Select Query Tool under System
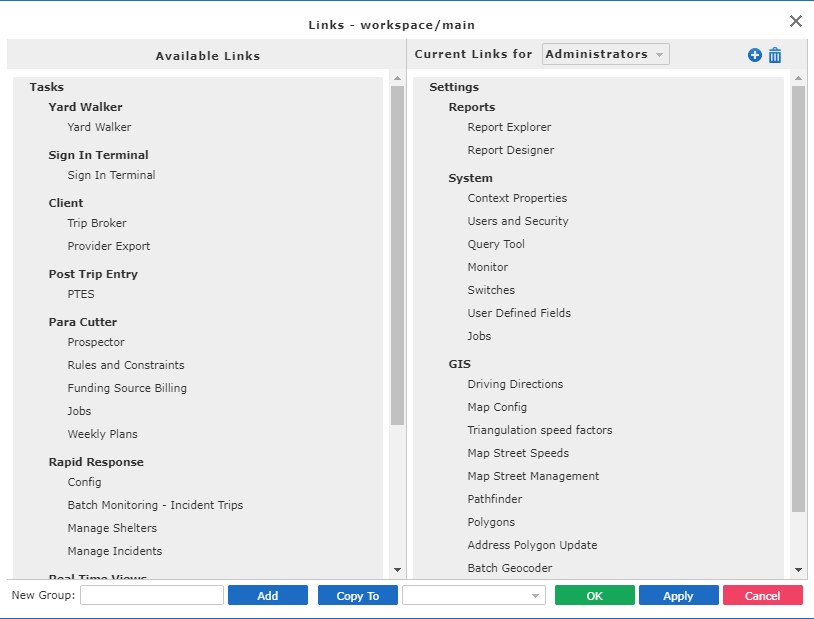Image resolution: width=814 pixels, height=619 pixels. 496,243
